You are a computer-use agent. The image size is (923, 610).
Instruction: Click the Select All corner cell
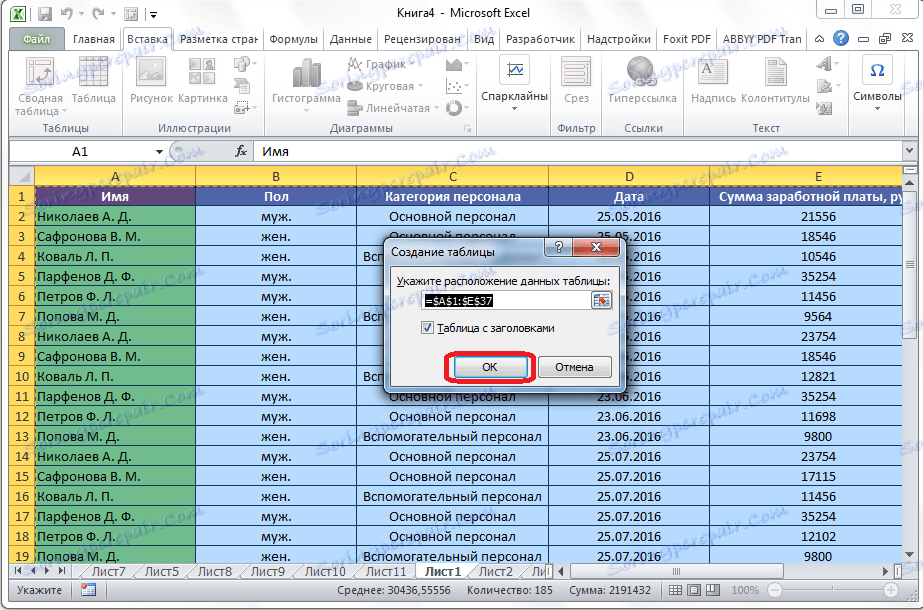(22, 176)
